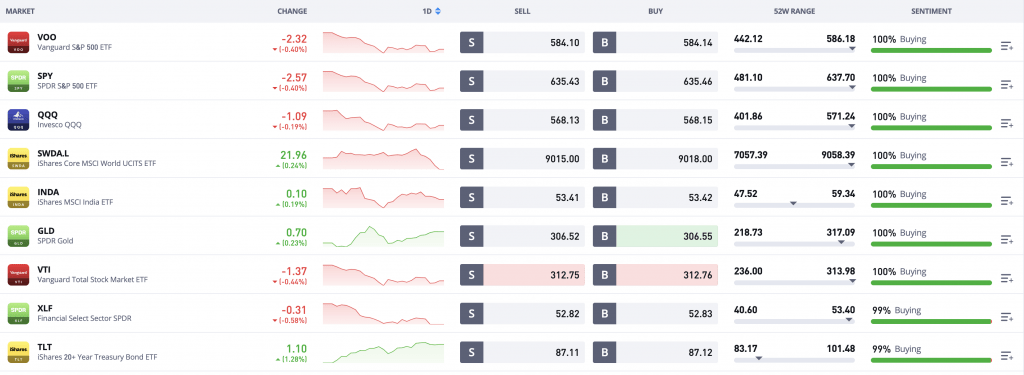Sell INDA at 53.41
Image resolution: width=1024 pixels, height=375 pixels.
[x=522, y=197]
